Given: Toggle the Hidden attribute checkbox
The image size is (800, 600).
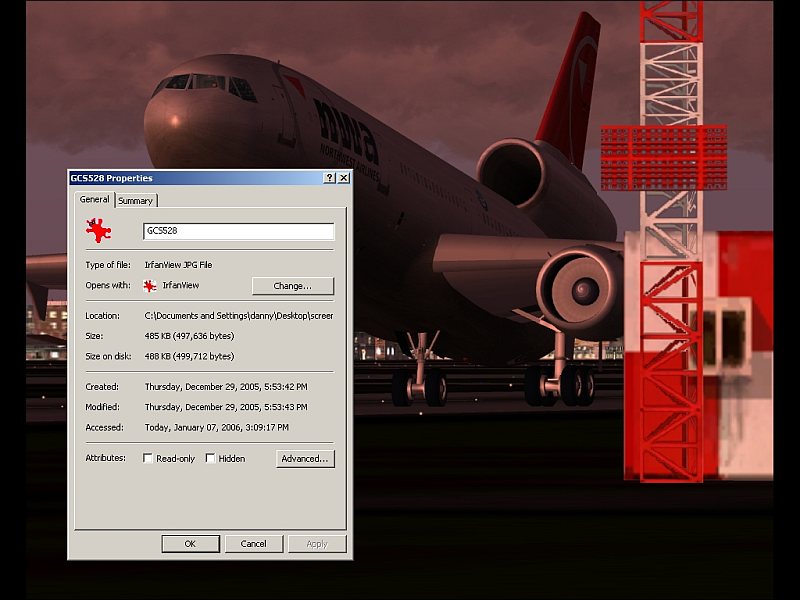Looking at the screenshot, I should 210,458.
